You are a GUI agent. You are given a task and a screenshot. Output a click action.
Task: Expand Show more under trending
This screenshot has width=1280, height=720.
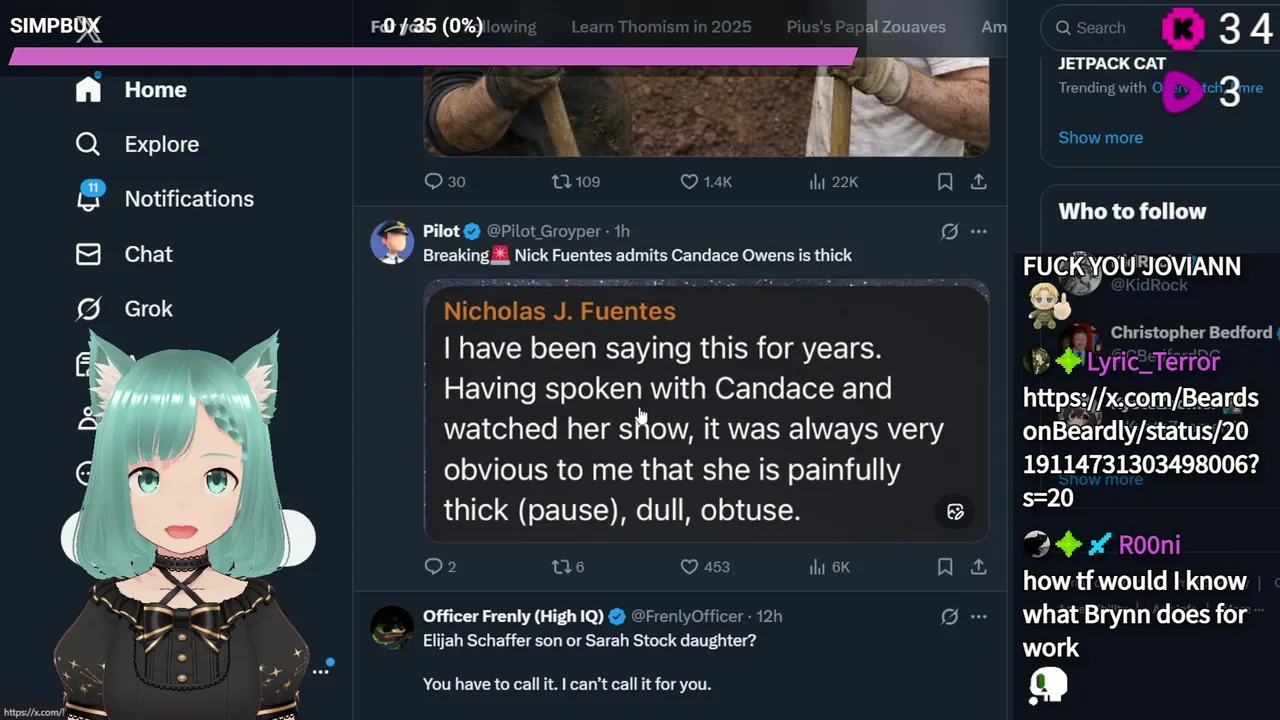1100,137
